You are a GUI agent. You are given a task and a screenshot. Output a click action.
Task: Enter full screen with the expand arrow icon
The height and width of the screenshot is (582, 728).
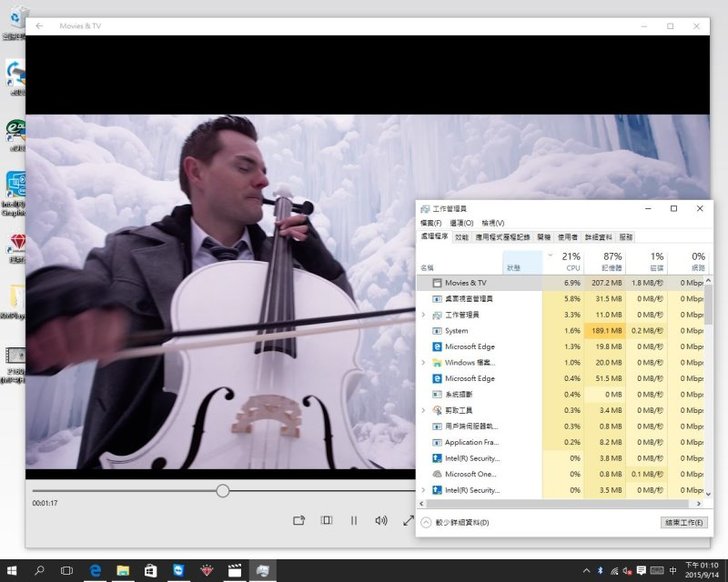pyautogui.click(x=408, y=520)
